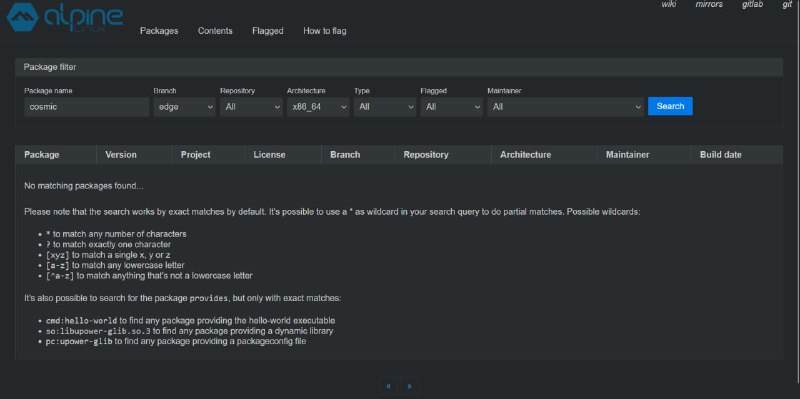Image resolution: width=800 pixels, height=399 pixels.
Task: Click the Build date column header
Action: [720, 155]
